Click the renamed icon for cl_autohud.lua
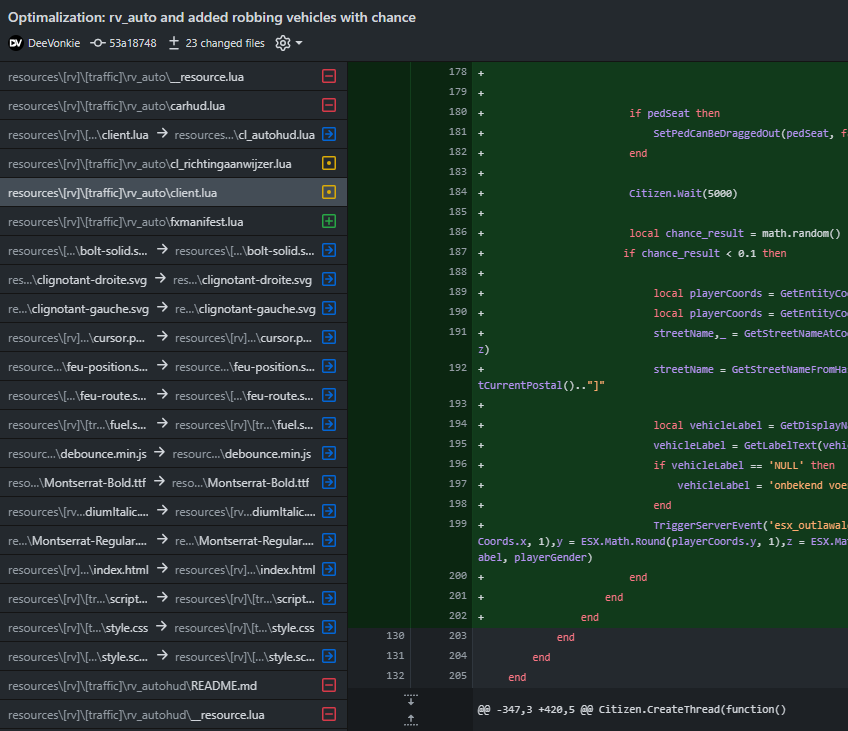 [328, 134]
